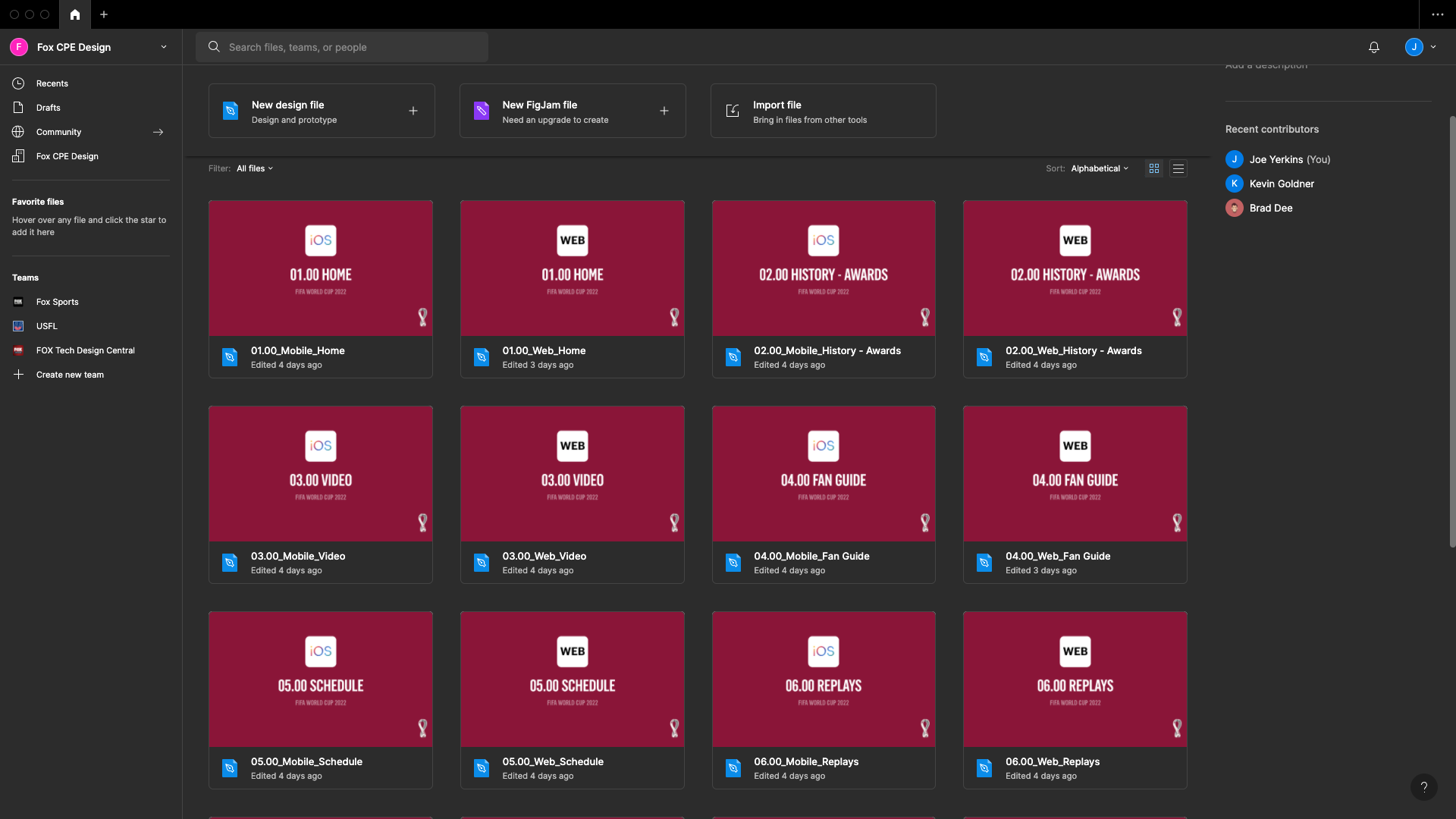
Task: Click the new design file blue icon
Action: coord(231,111)
